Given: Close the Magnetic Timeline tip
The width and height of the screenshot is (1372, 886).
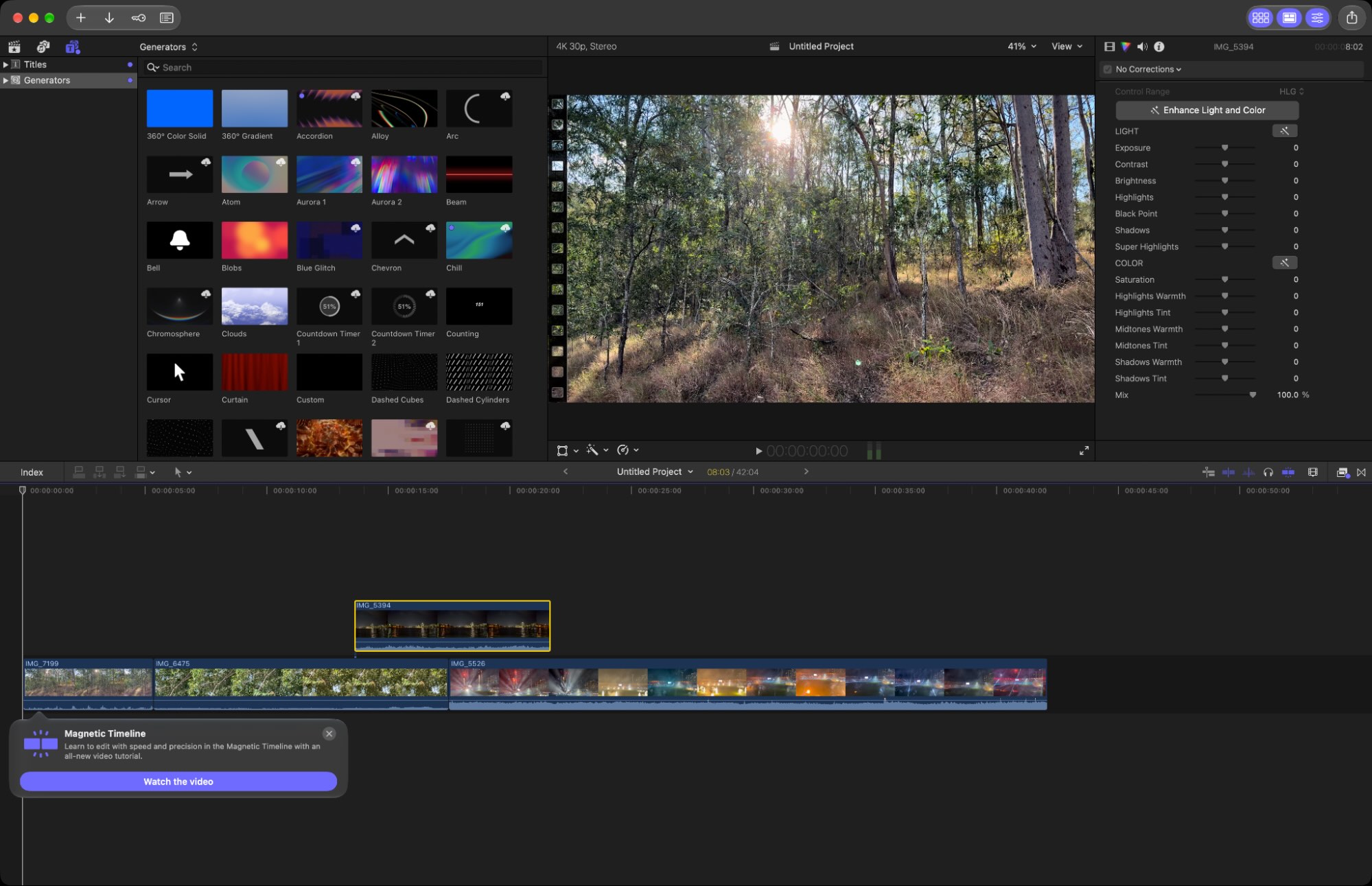Looking at the screenshot, I should pyautogui.click(x=329, y=734).
